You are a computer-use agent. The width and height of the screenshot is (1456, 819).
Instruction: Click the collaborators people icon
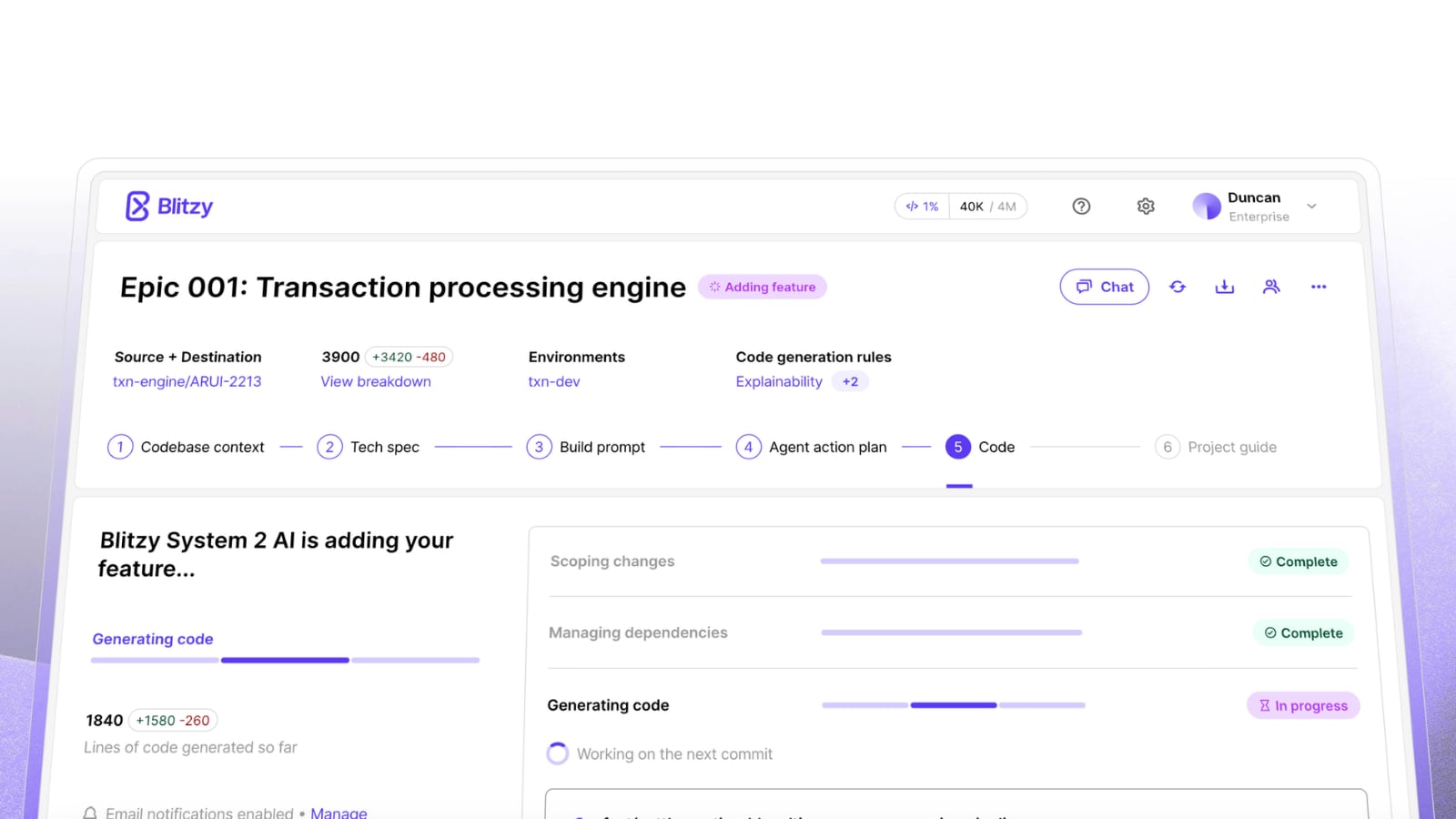1271,287
